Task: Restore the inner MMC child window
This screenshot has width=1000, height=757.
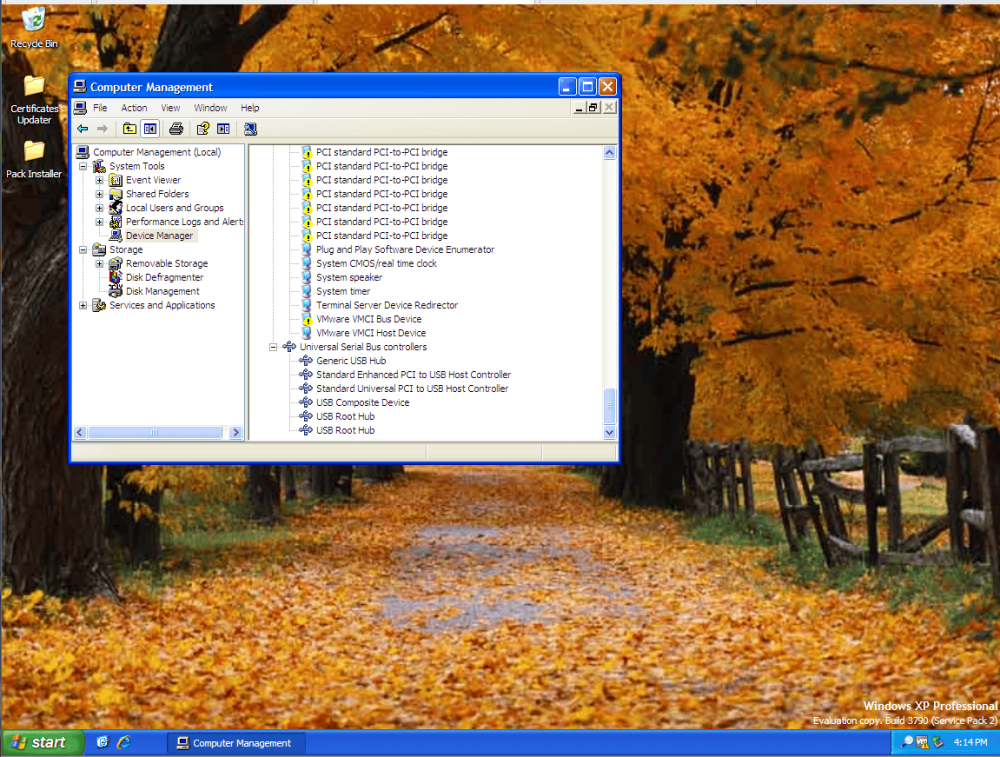Action: [x=593, y=107]
